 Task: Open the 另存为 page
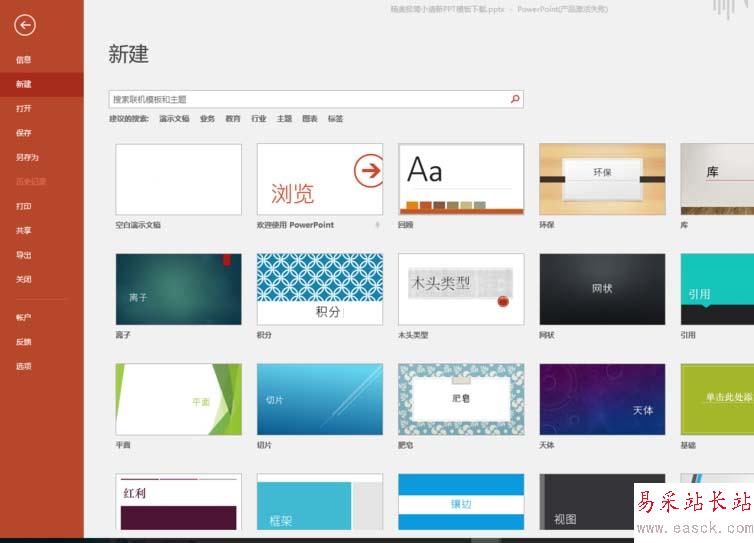pyautogui.click(x=27, y=157)
